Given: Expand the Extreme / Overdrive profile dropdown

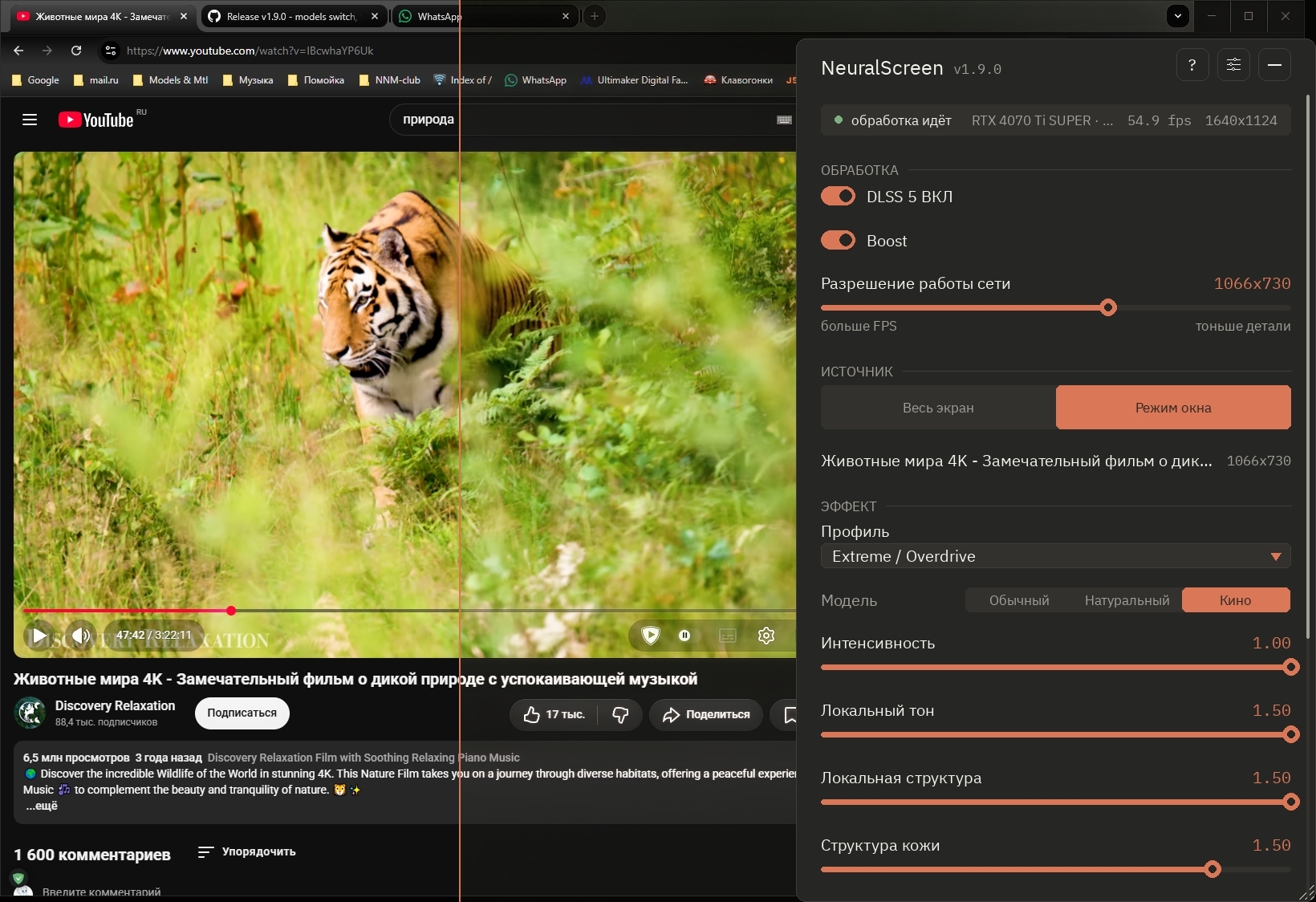Looking at the screenshot, I should point(1055,556).
